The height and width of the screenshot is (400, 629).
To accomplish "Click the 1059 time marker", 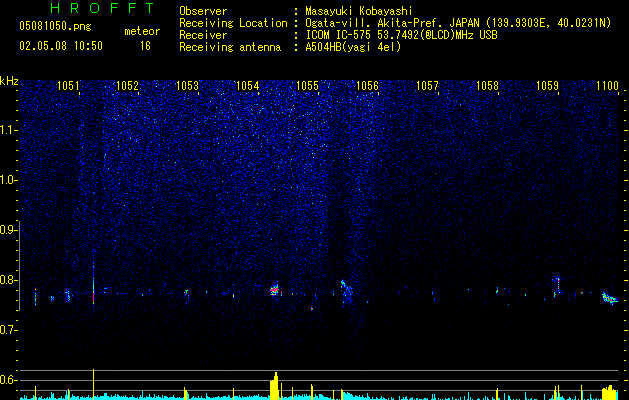I will [x=547, y=86].
